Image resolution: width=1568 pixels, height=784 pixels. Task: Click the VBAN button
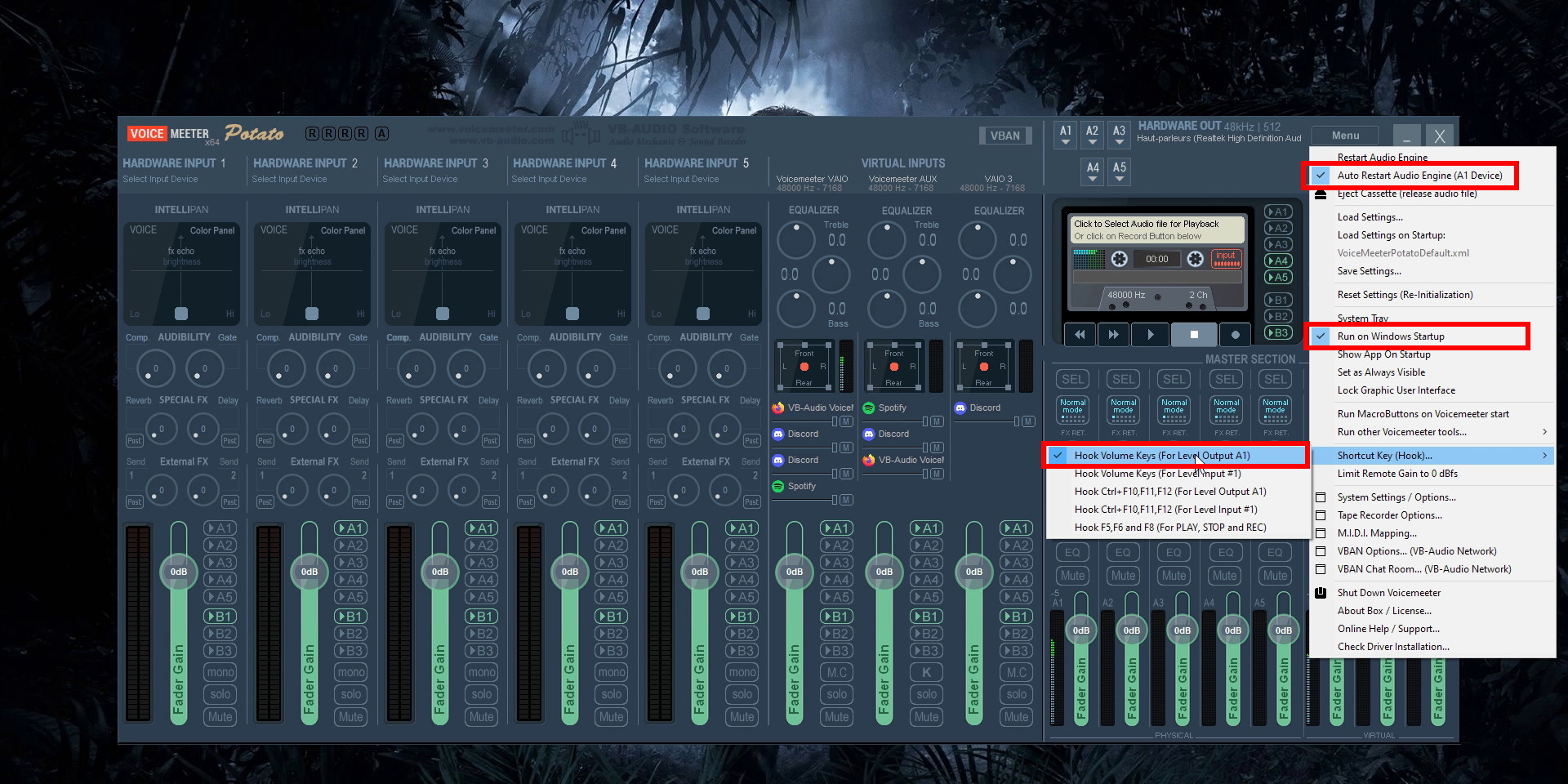tap(1005, 136)
